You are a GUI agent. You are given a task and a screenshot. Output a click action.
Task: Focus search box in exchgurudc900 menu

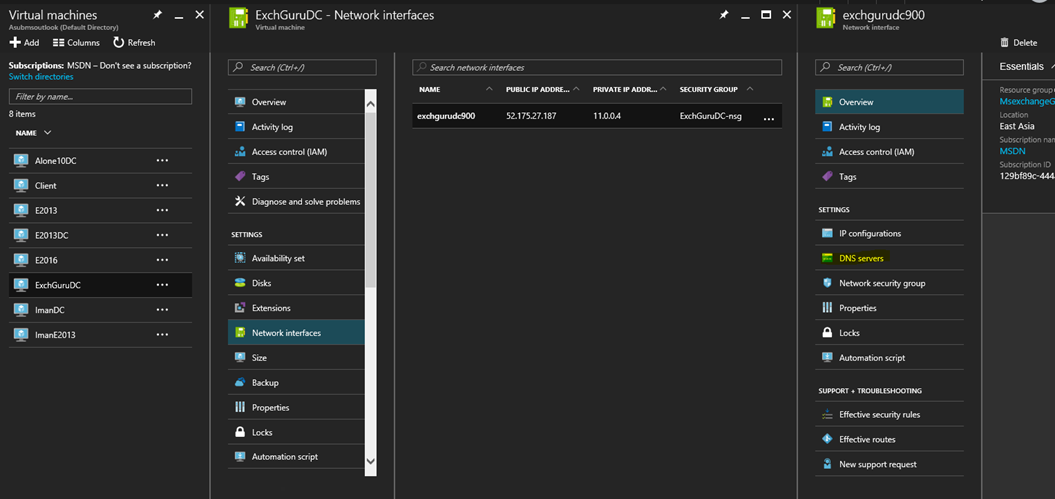(x=889, y=67)
